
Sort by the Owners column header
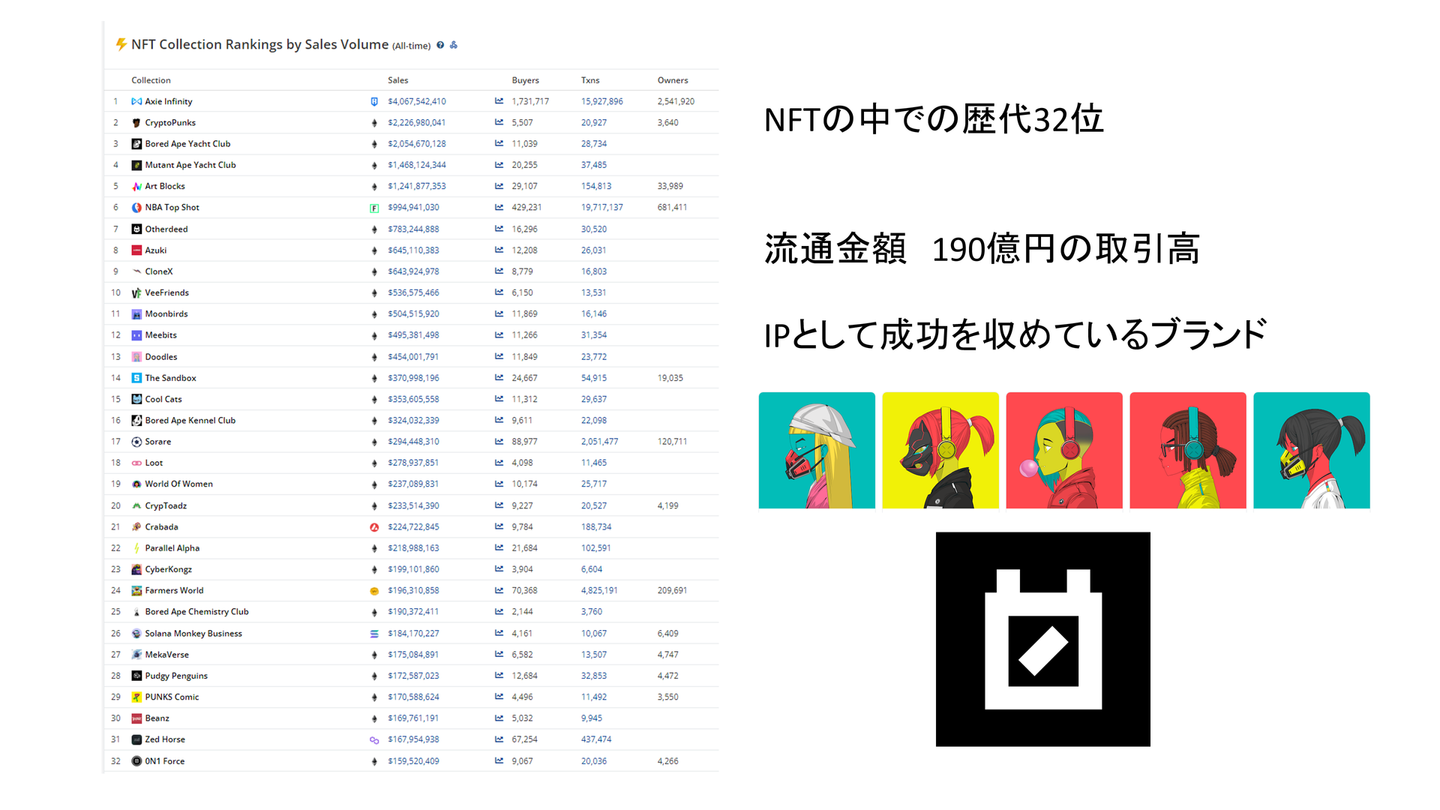pyautogui.click(x=673, y=80)
